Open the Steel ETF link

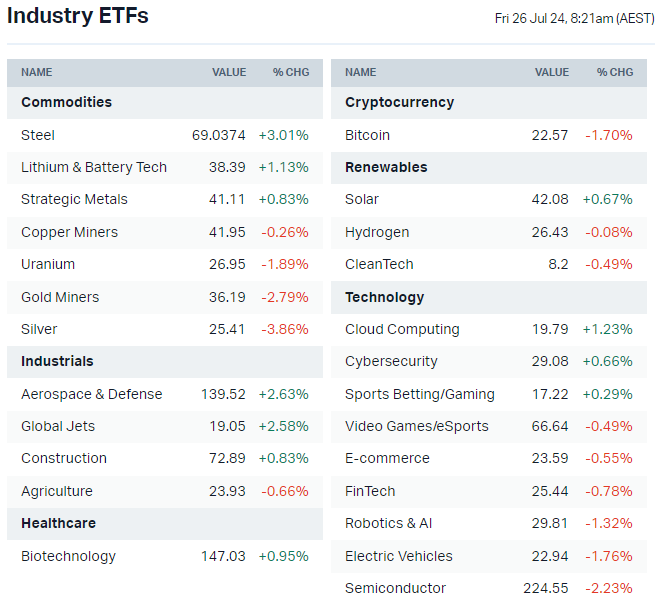click(x=38, y=135)
